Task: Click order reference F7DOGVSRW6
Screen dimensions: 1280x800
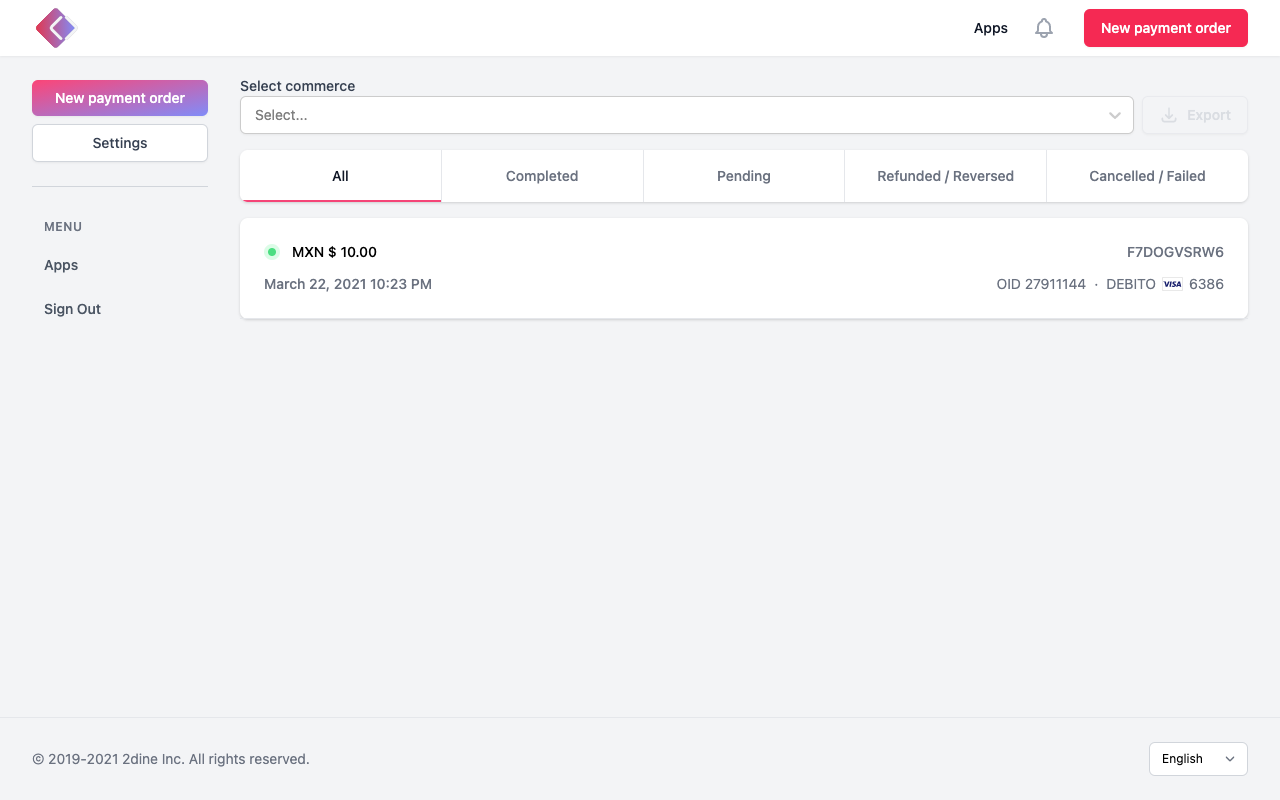Action: (1175, 252)
